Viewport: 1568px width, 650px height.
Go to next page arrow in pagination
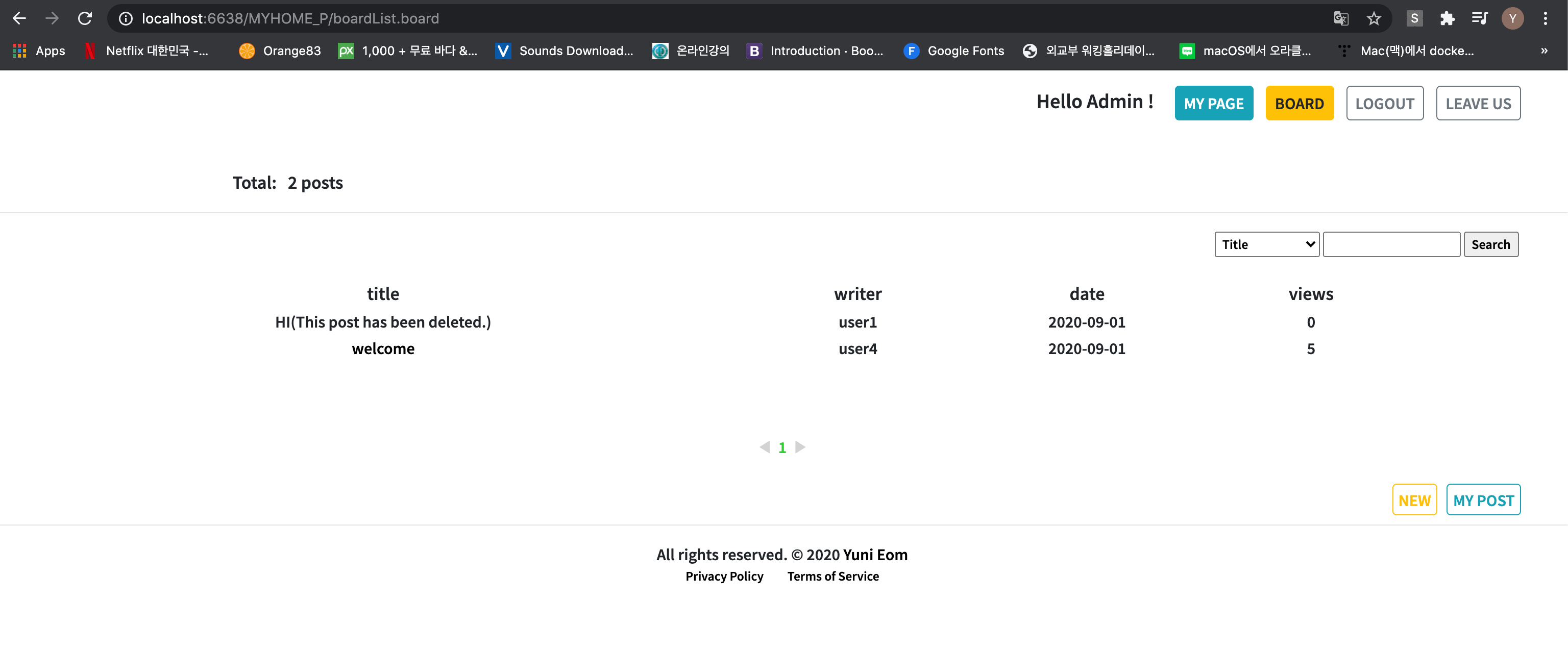pos(800,447)
